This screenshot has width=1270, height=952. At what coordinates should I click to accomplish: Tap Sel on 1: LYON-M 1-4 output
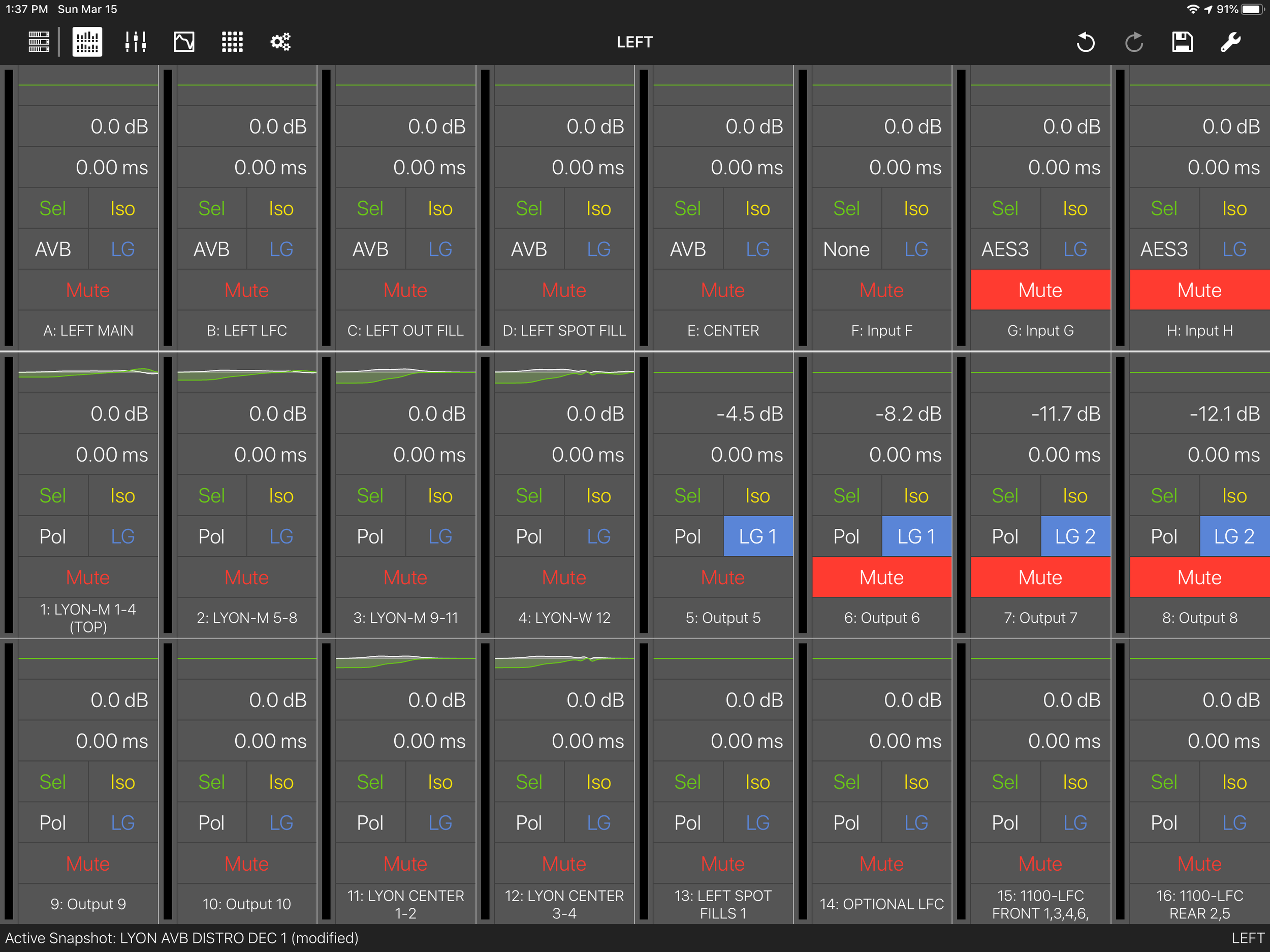[x=53, y=495]
